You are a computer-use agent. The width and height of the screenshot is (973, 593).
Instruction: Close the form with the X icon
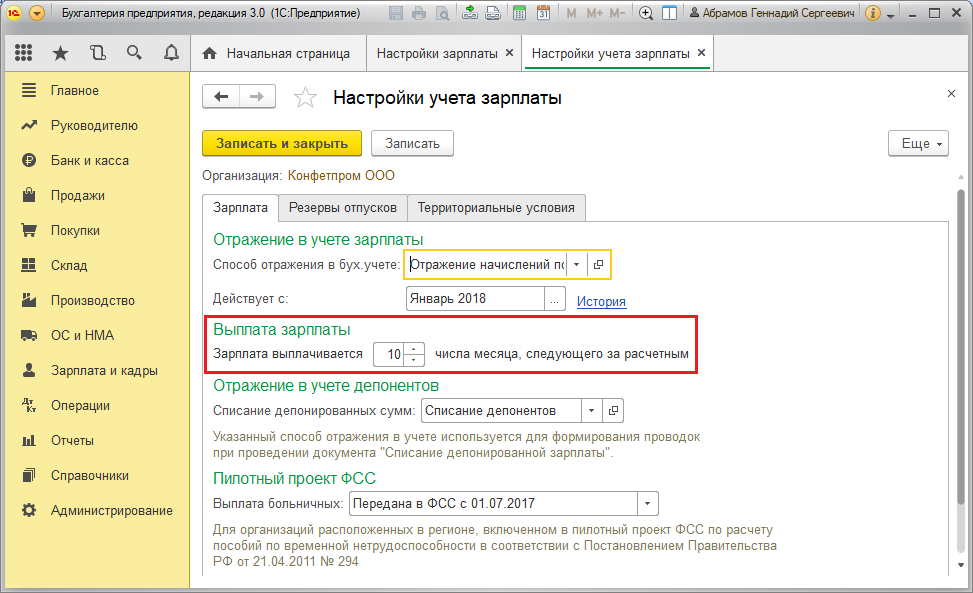tap(951, 94)
